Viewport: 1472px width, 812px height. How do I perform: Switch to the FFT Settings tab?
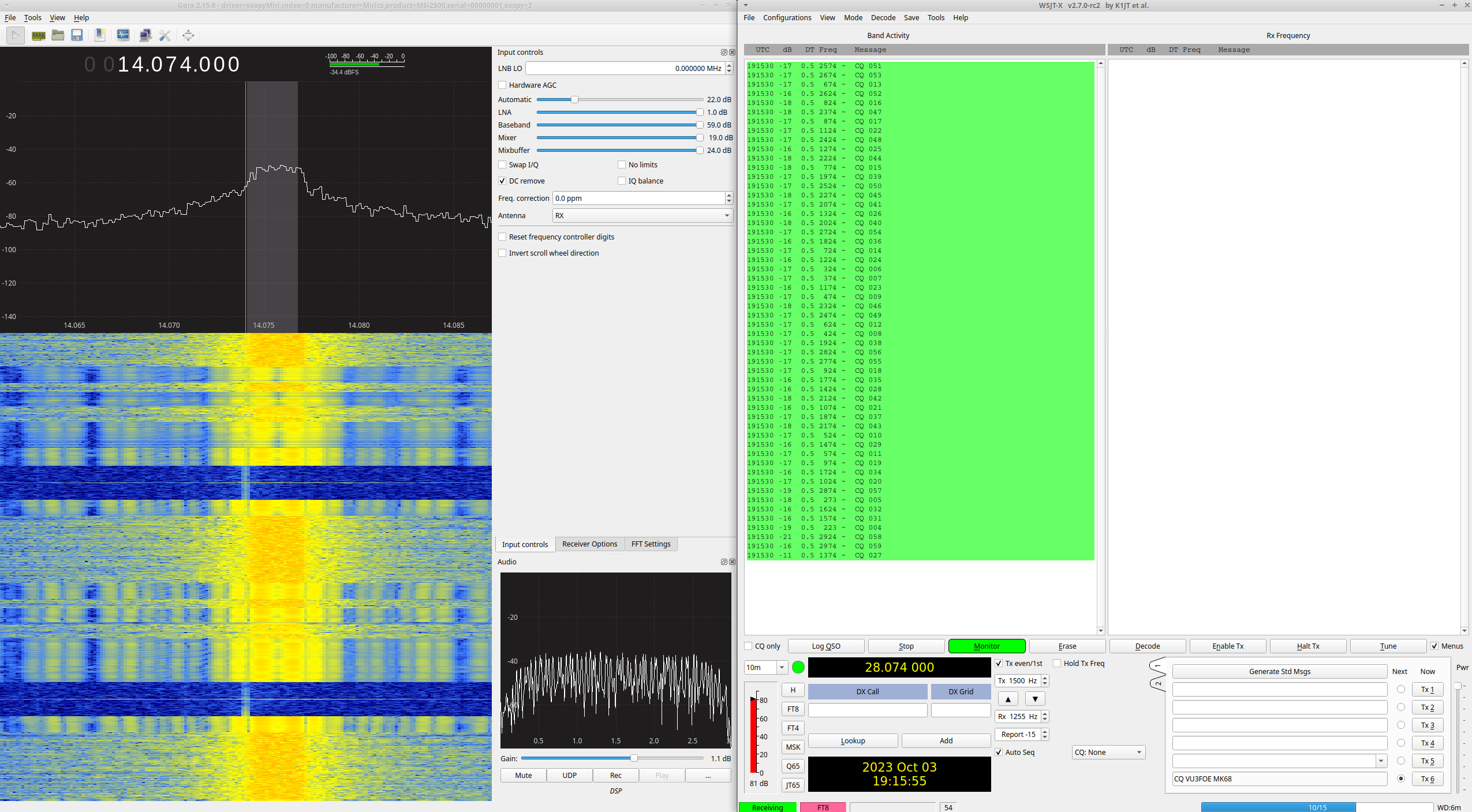pyautogui.click(x=650, y=544)
